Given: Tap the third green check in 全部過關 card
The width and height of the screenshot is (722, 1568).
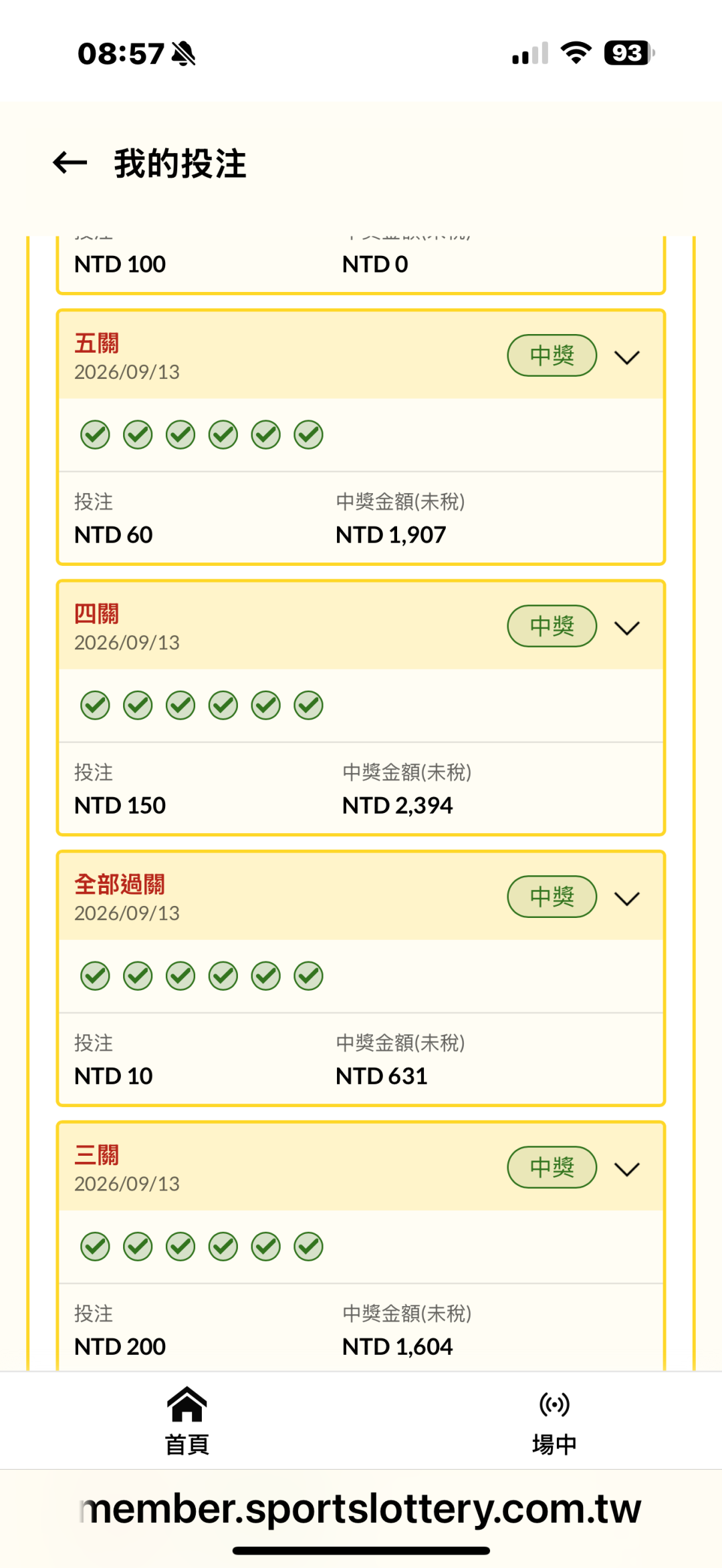Looking at the screenshot, I should pyautogui.click(x=180, y=976).
